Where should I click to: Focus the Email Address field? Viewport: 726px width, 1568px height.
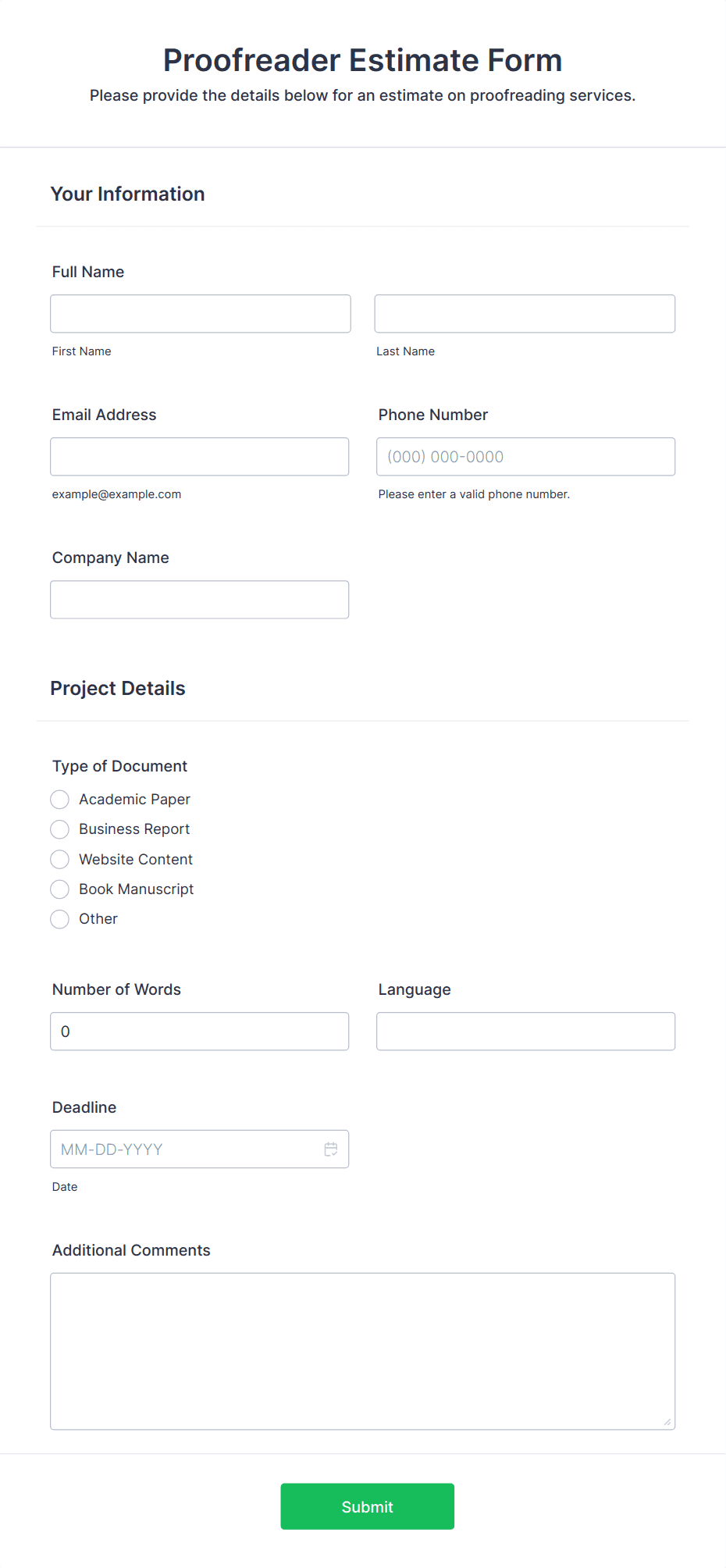pyautogui.click(x=199, y=456)
